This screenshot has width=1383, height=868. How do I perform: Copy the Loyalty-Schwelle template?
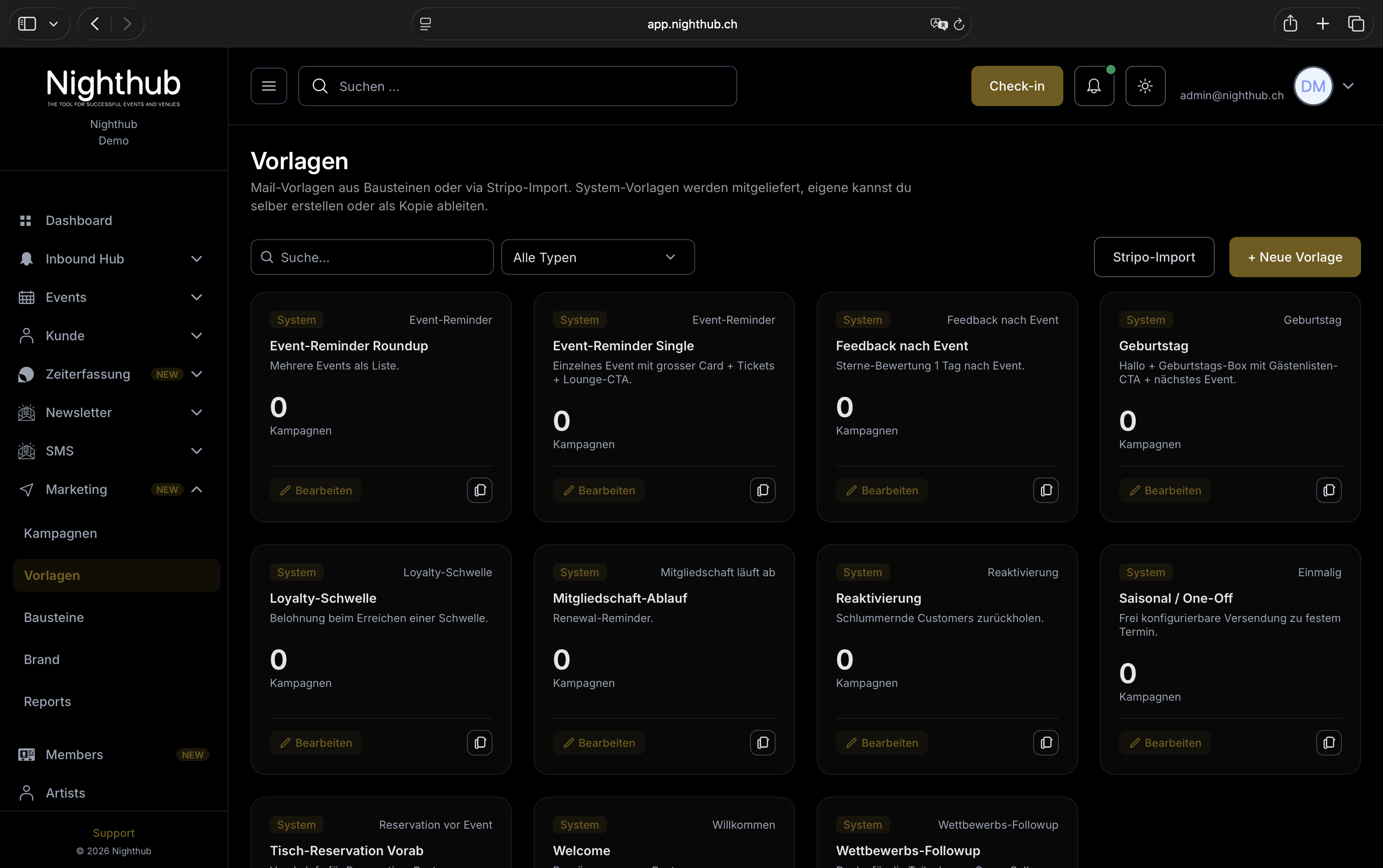click(x=479, y=743)
